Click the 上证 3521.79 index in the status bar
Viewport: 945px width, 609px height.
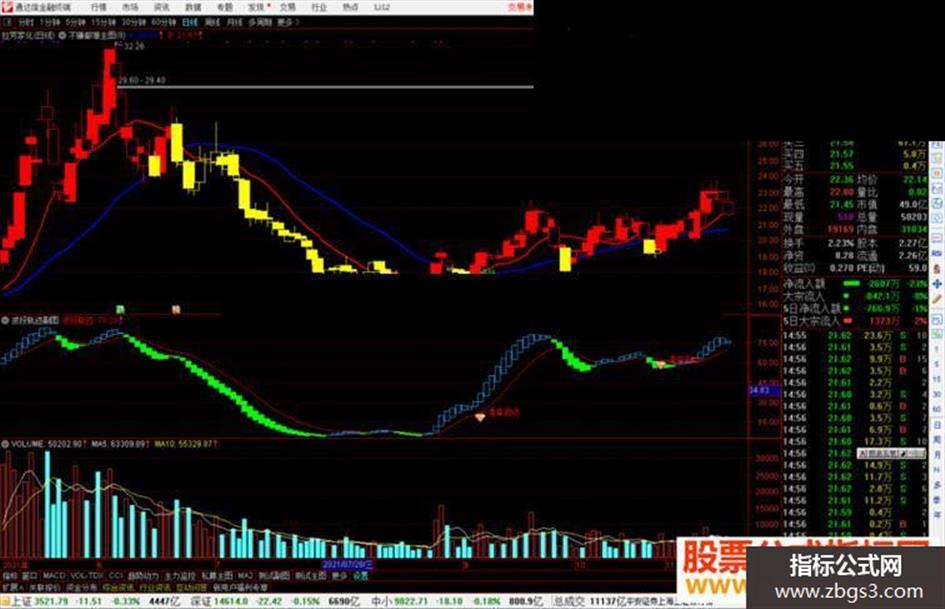39,602
